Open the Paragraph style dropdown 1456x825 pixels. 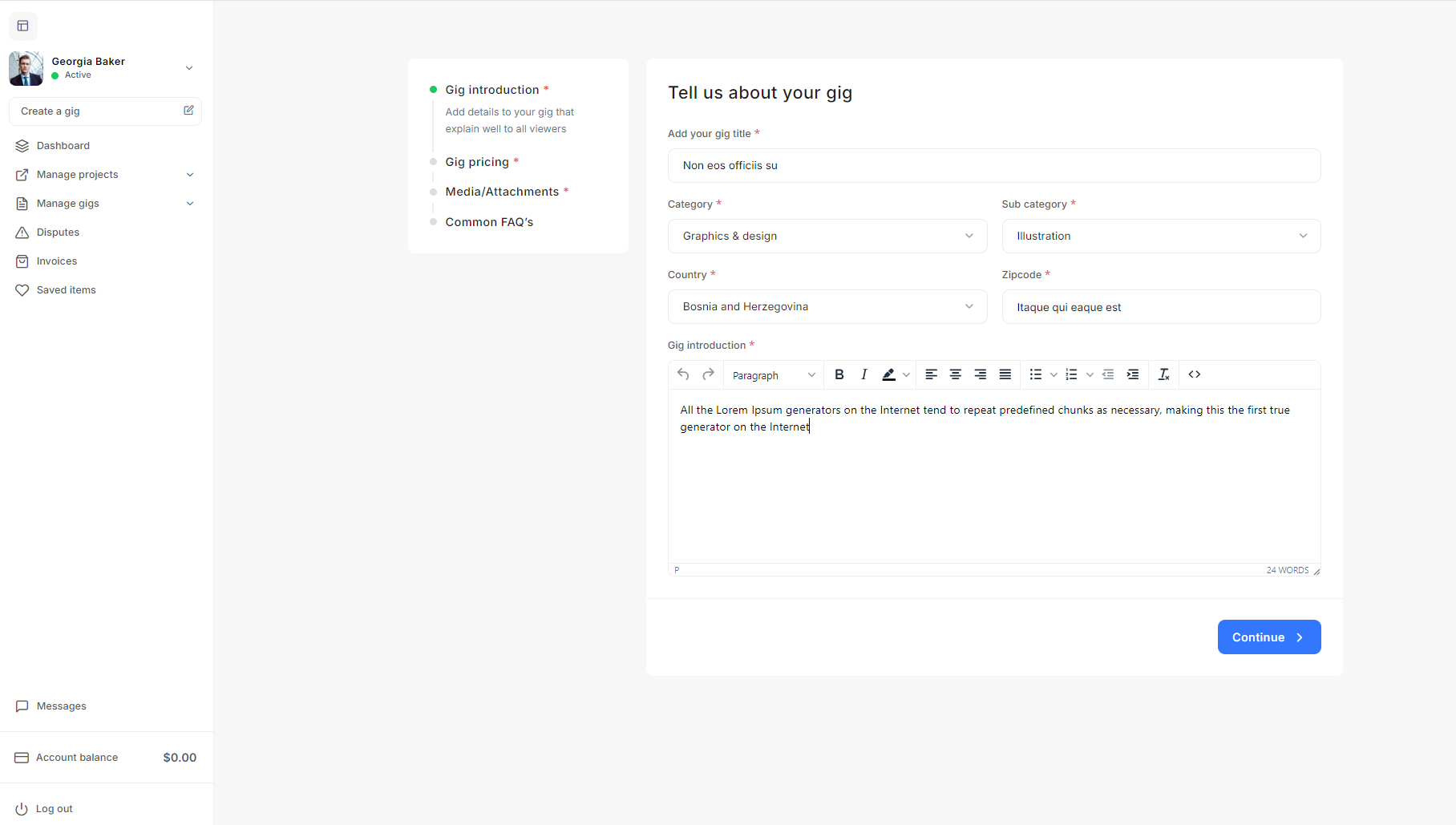pyautogui.click(x=773, y=375)
